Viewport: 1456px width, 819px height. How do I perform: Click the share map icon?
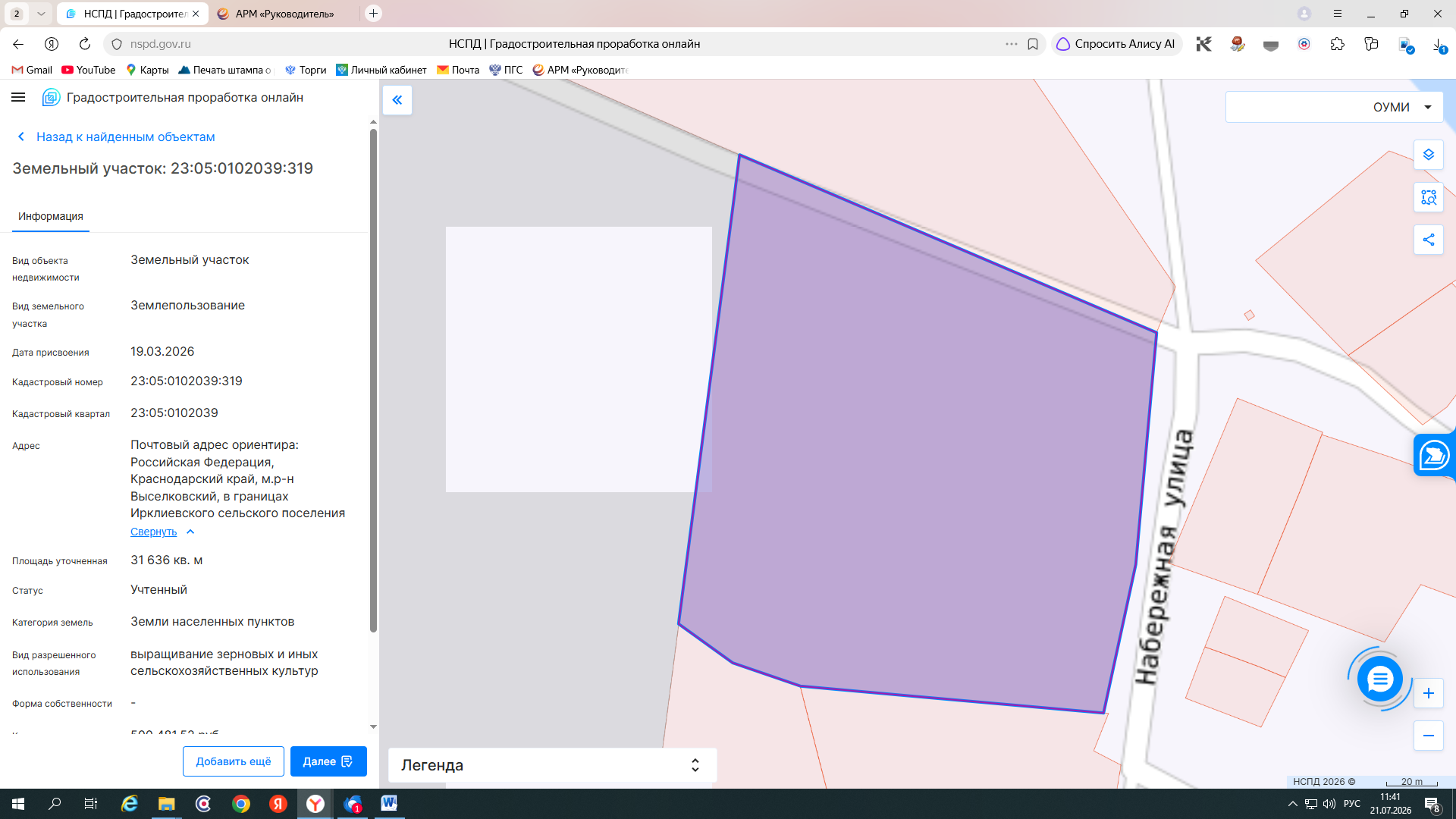pyautogui.click(x=1428, y=240)
